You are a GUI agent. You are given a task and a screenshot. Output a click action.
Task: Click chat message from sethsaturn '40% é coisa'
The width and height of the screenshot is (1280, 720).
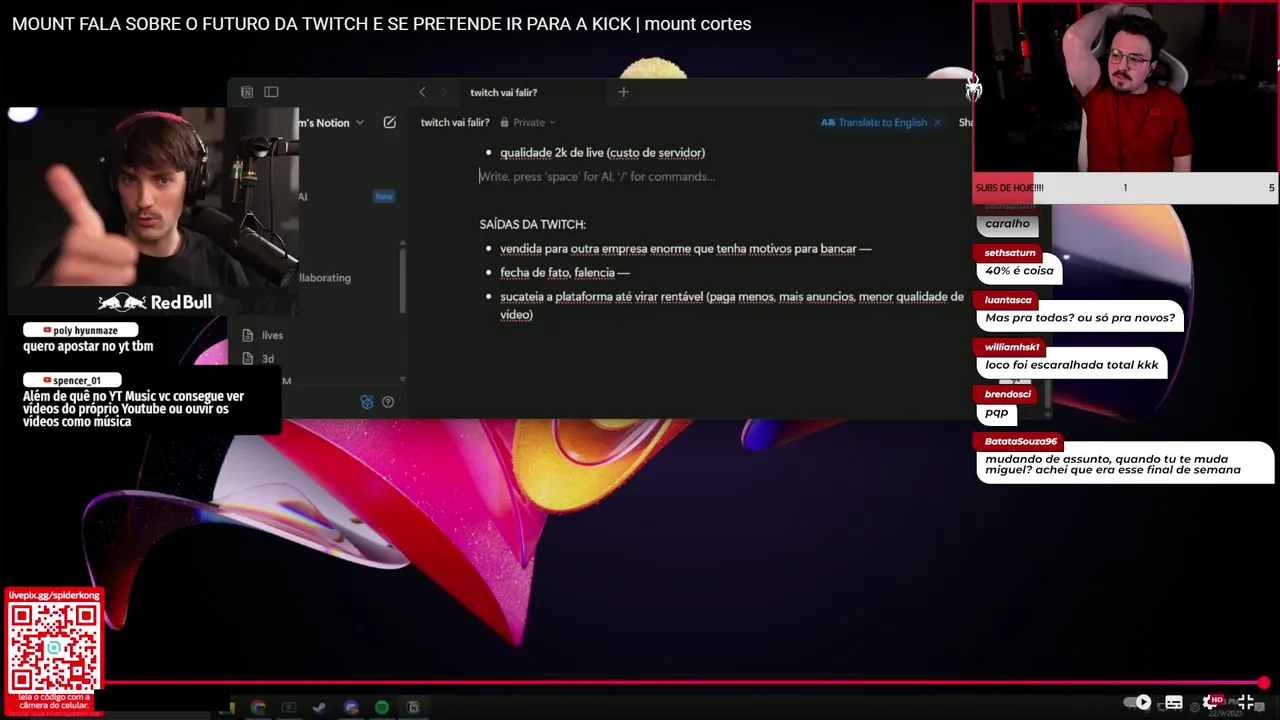click(1019, 271)
